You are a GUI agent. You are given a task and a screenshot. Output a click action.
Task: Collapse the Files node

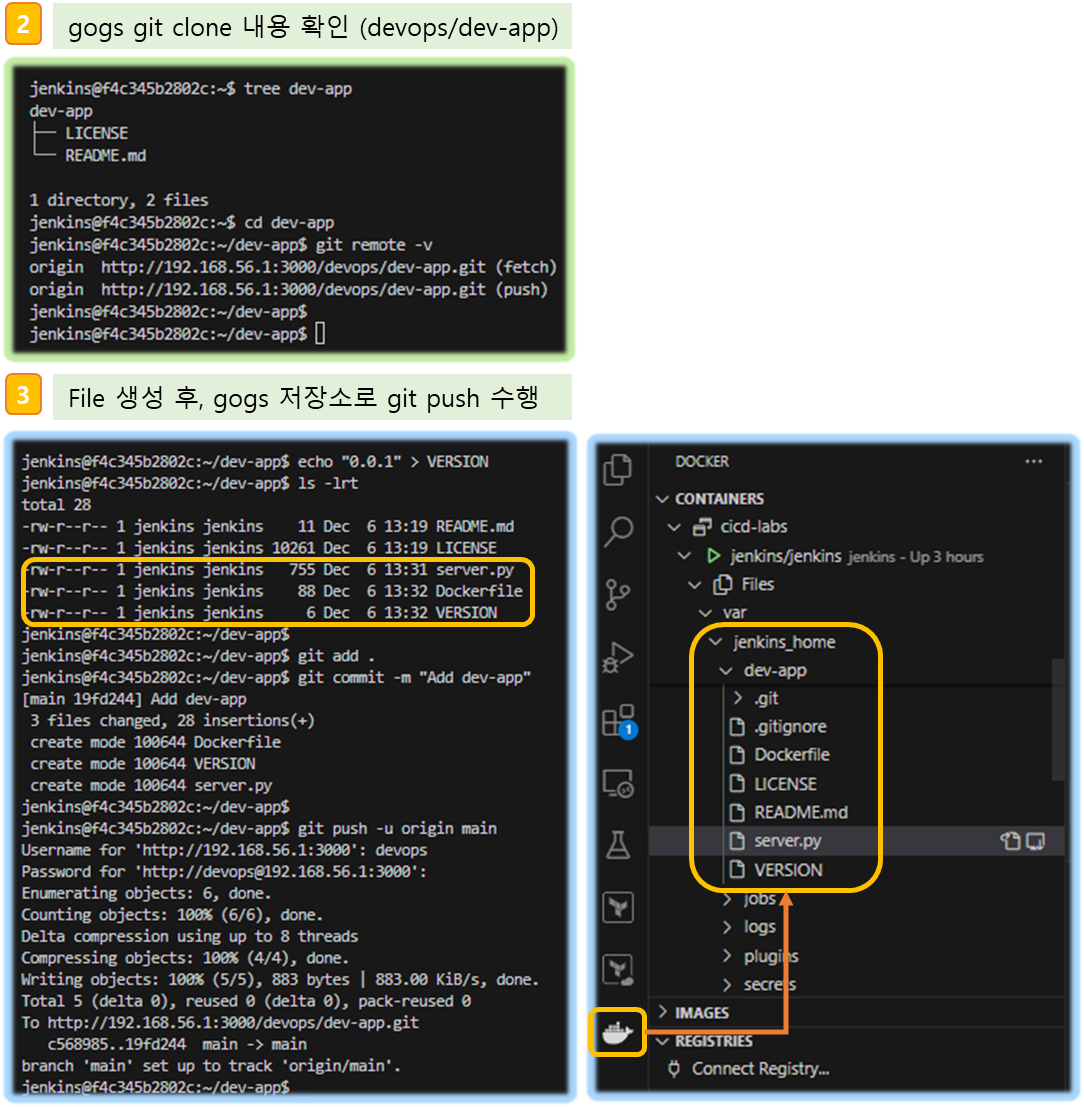click(695, 585)
